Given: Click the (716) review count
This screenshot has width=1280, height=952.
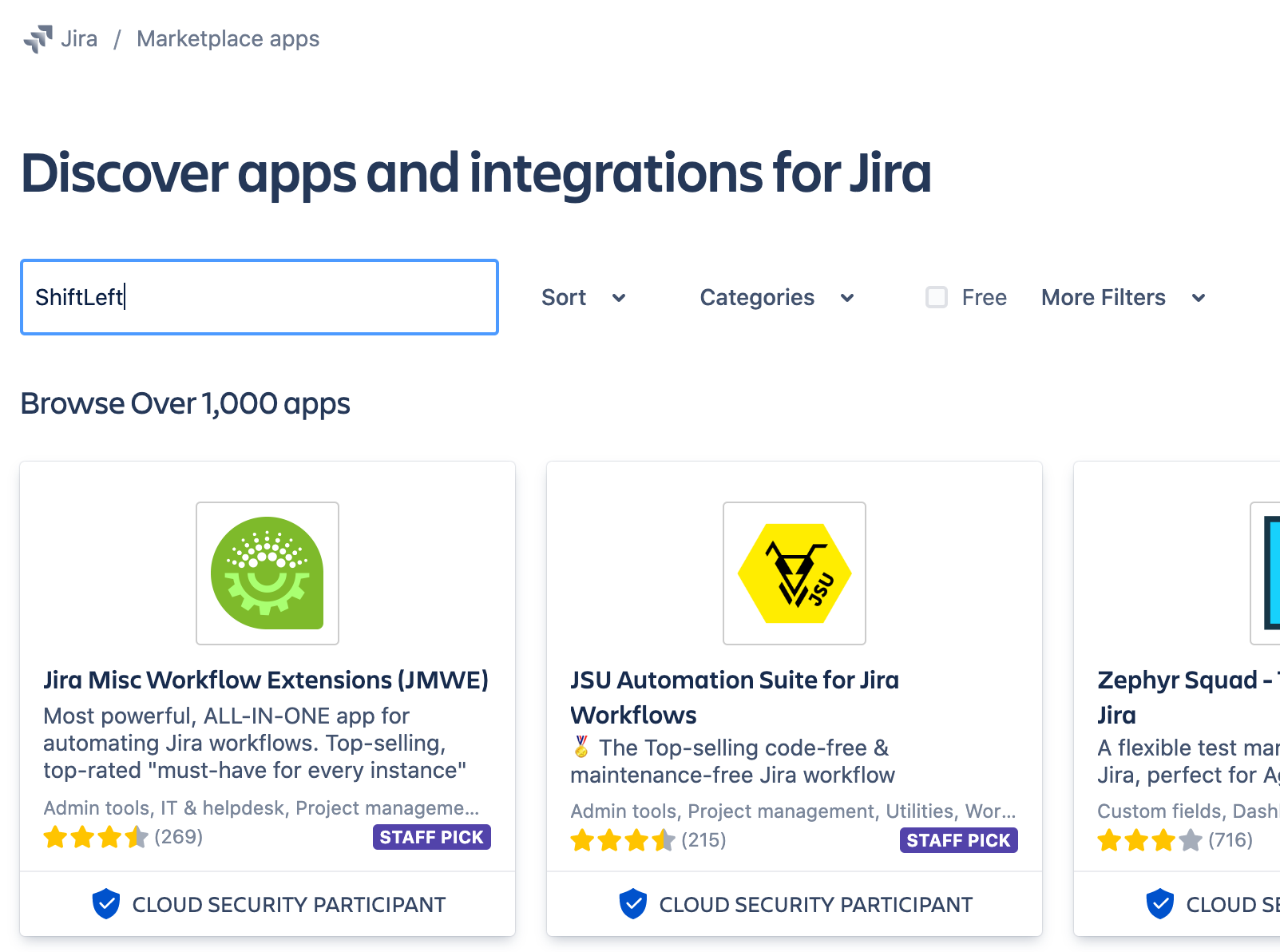Looking at the screenshot, I should coord(1230,840).
